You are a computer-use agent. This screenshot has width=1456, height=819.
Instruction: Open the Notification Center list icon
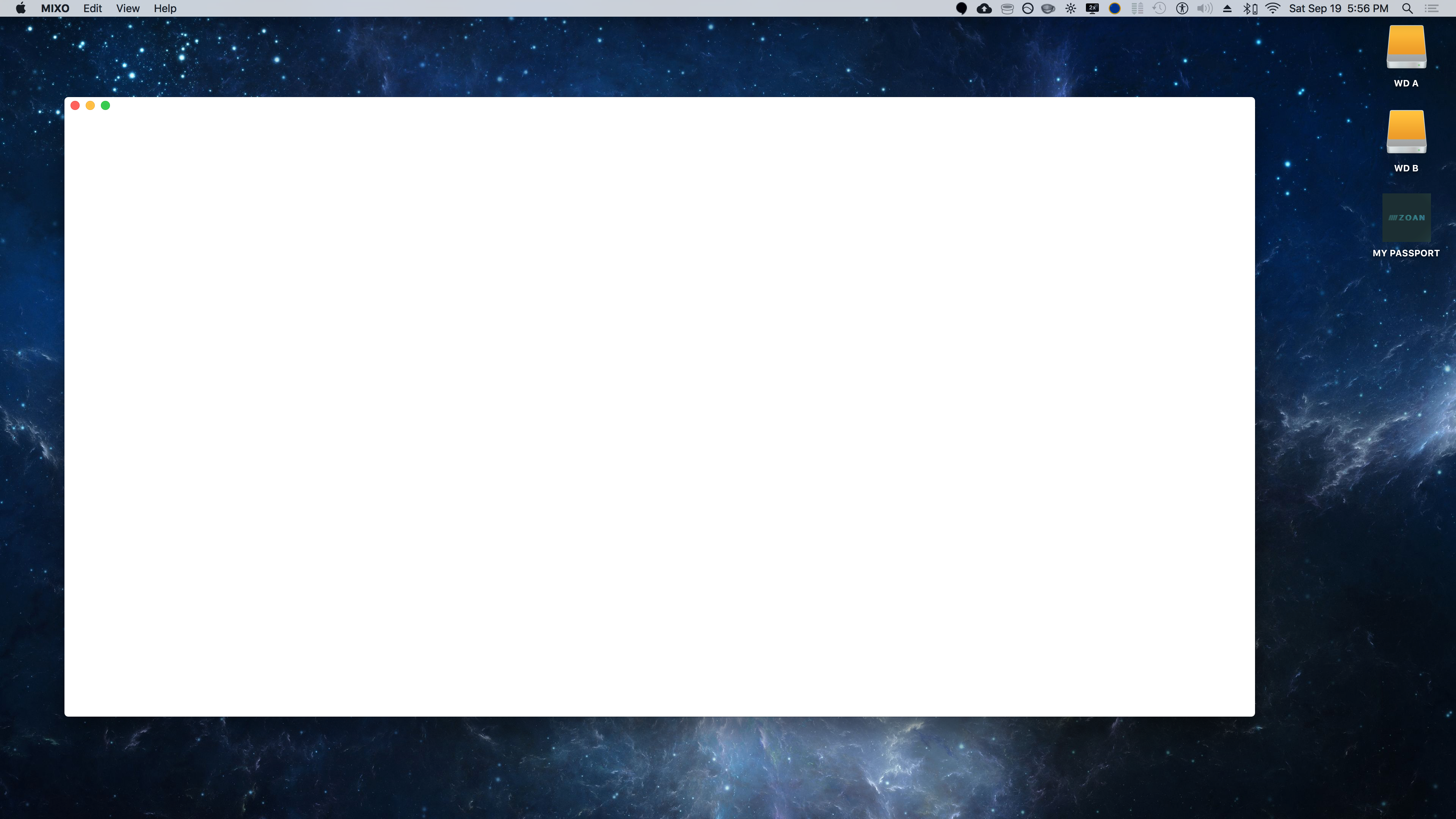[1432, 8]
